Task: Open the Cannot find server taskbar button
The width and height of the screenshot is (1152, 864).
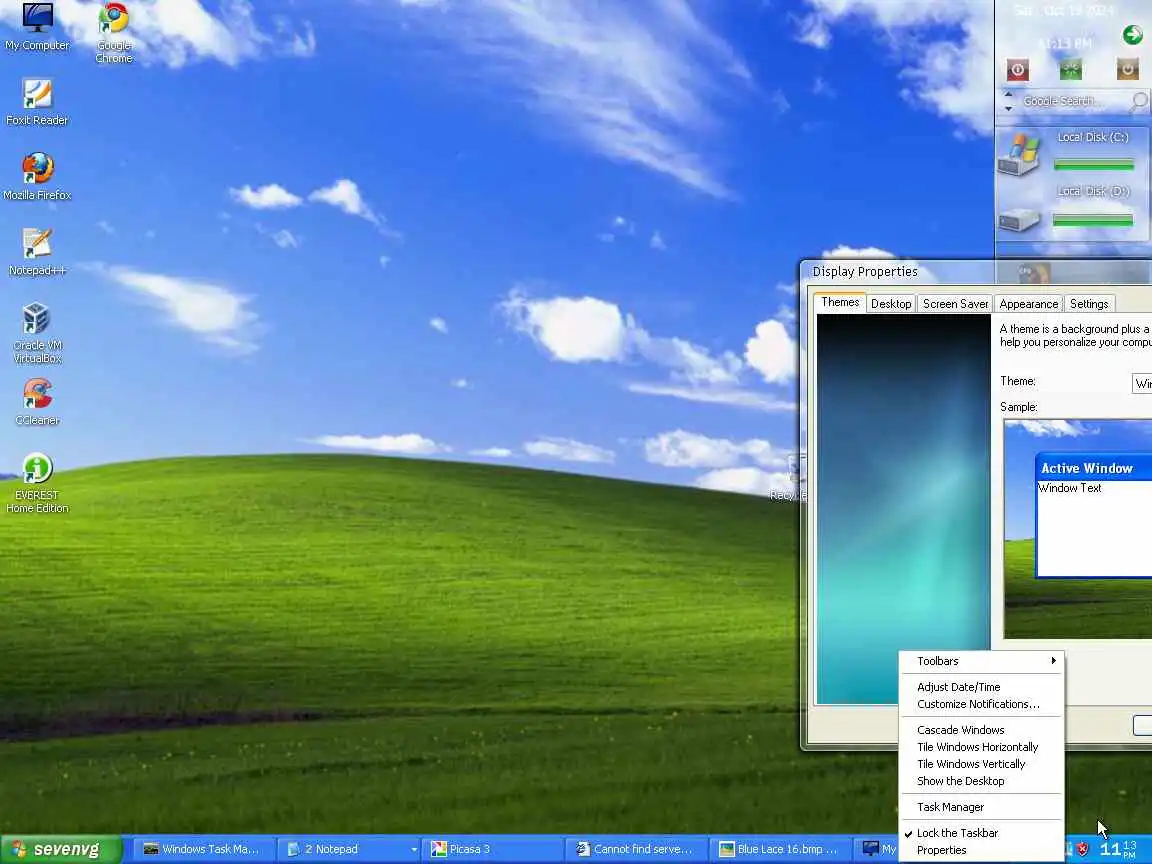Action: tap(636, 849)
